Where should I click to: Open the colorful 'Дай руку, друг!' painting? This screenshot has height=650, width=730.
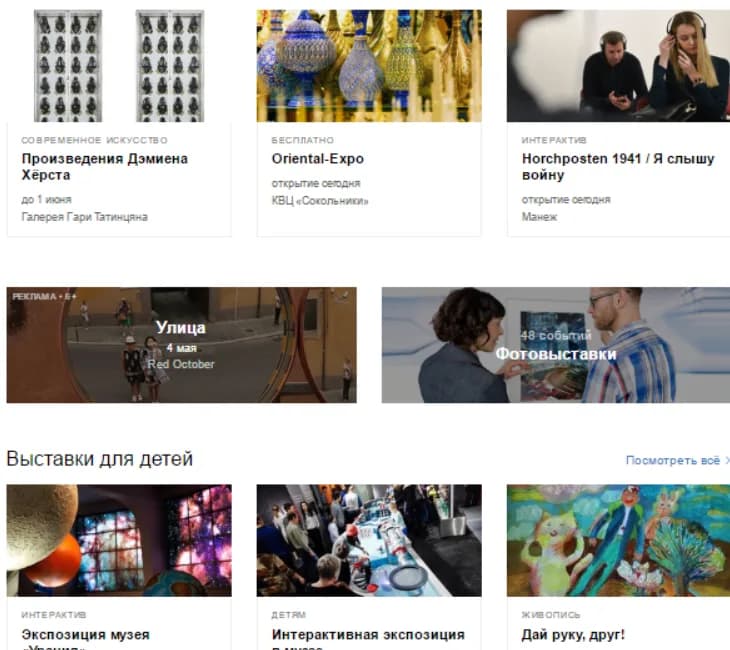pos(618,541)
